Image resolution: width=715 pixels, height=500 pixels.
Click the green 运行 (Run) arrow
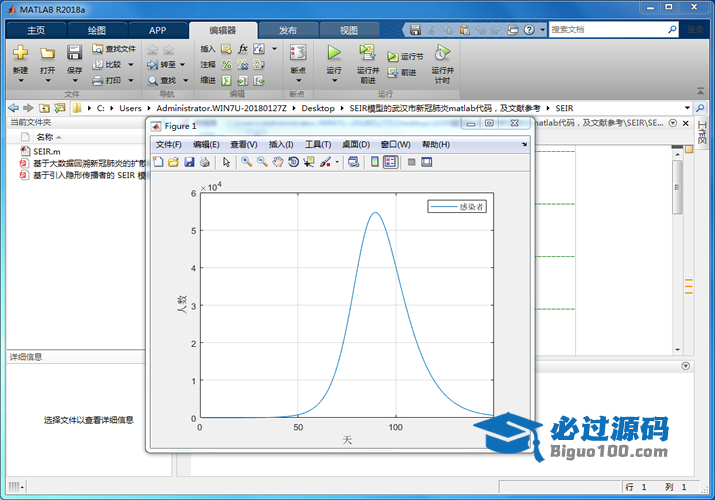click(334, 52)
